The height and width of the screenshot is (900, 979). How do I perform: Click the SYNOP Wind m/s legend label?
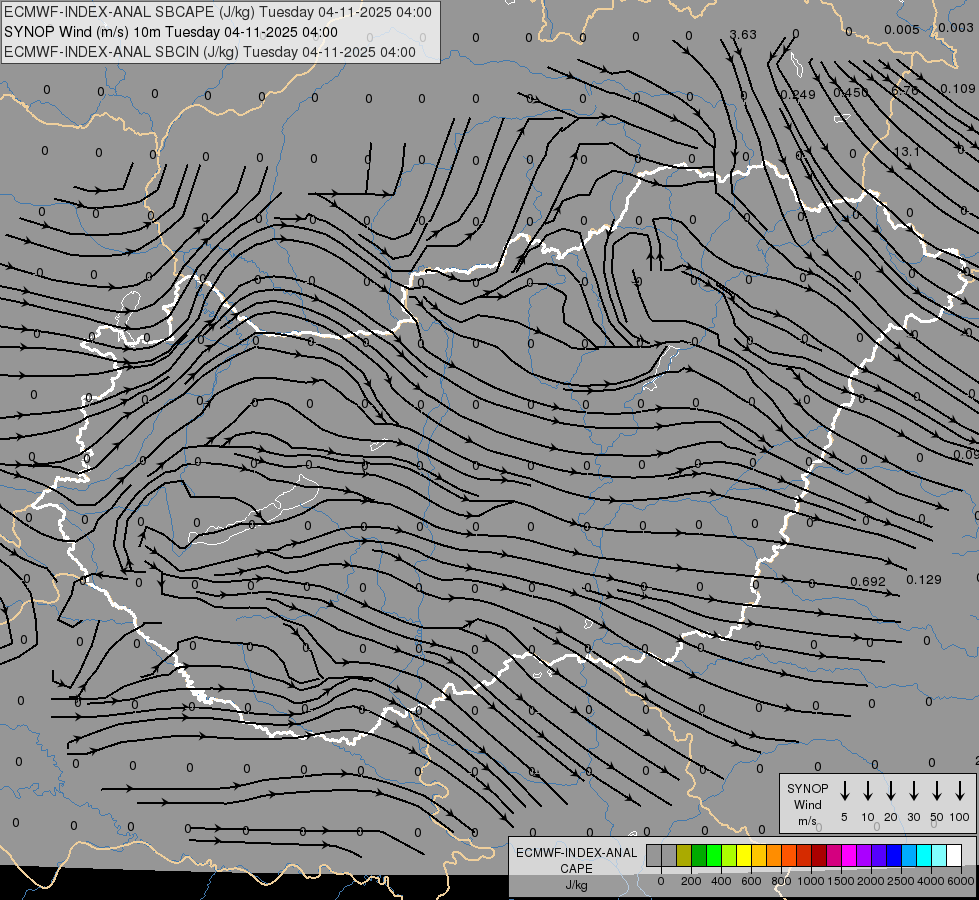pyautogui.click(x=807, y=804)
